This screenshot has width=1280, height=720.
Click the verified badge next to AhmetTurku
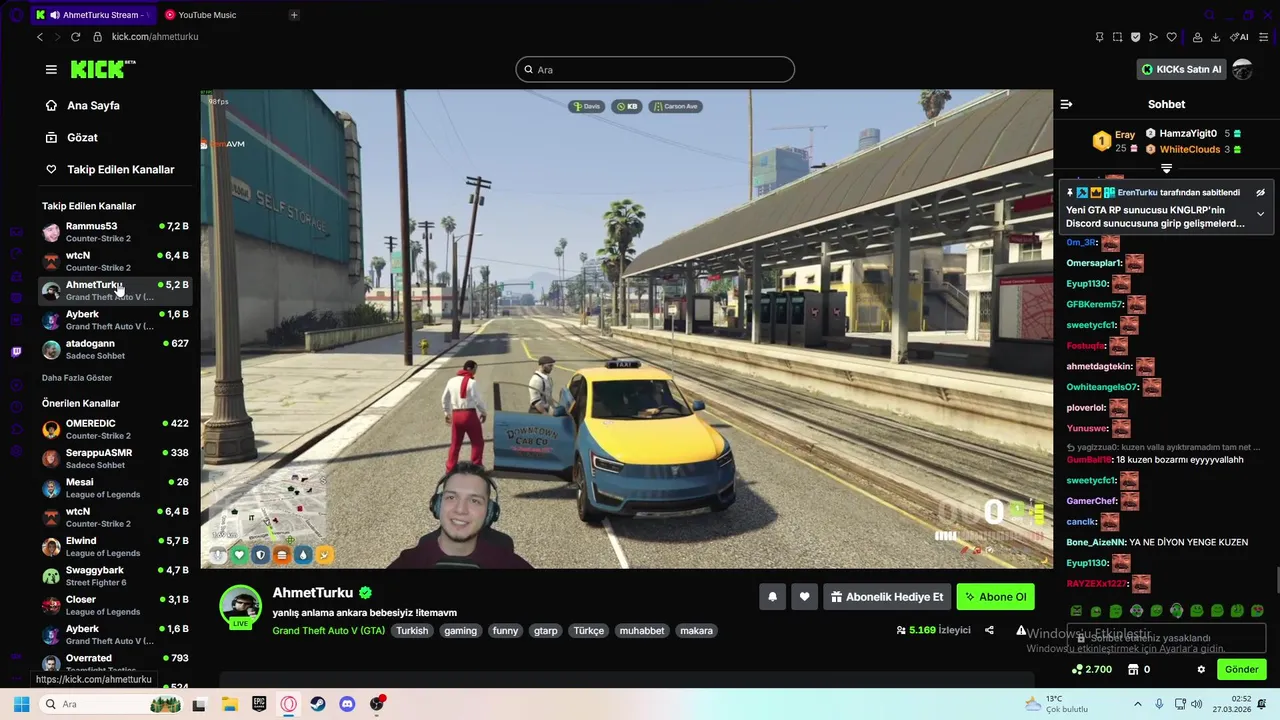[365, 593]
